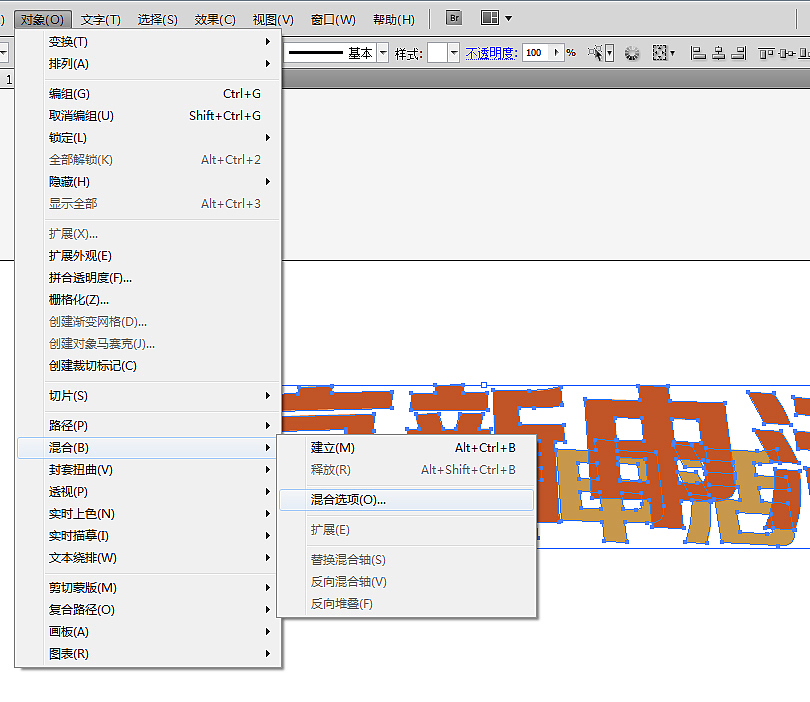The height and width of the screenshot is (702, 810).
Task: Choose Group (编组) from menu
Action: pyautogui.click(x=149, y=94)
